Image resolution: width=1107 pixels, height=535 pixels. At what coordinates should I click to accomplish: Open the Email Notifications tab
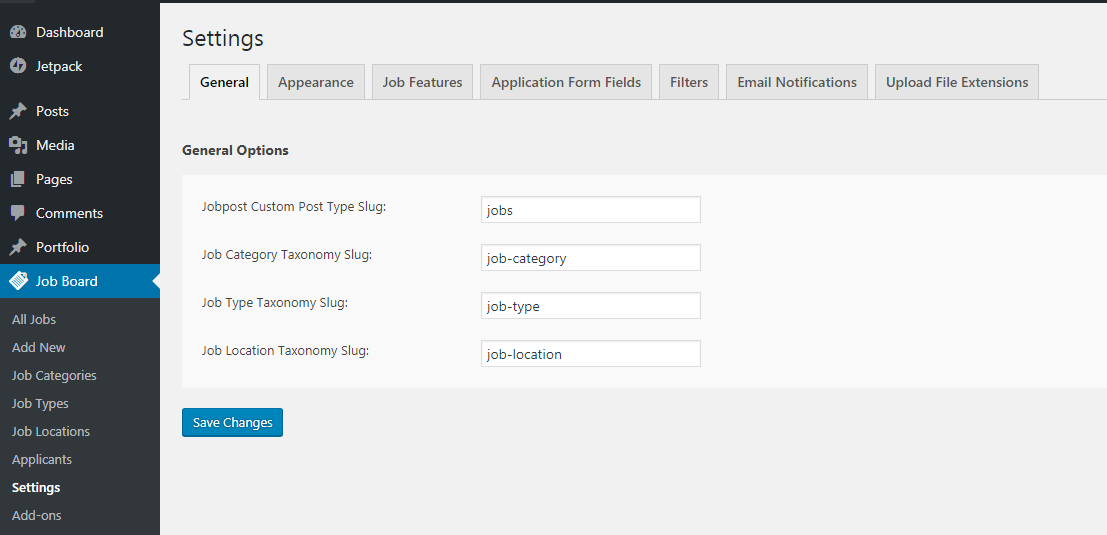(x=797, y=82)
